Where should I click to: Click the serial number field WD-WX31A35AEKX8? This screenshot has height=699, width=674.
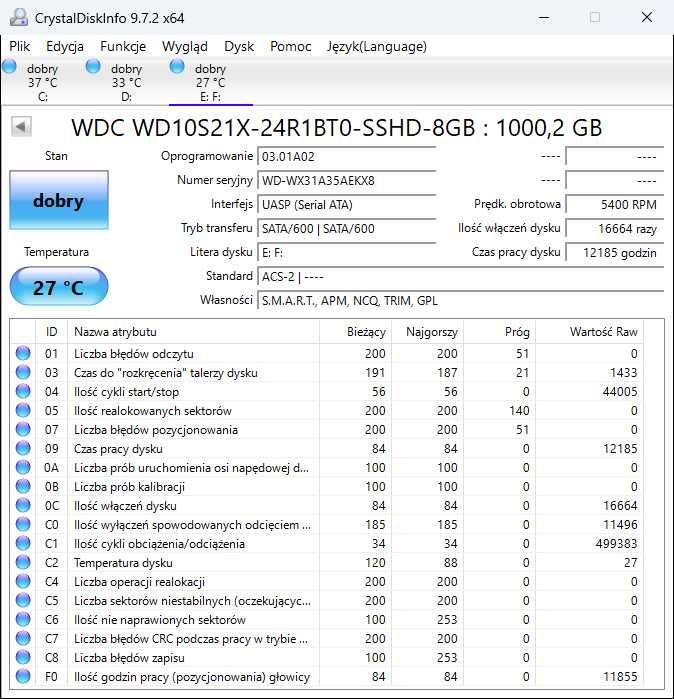tap(347, 181)
